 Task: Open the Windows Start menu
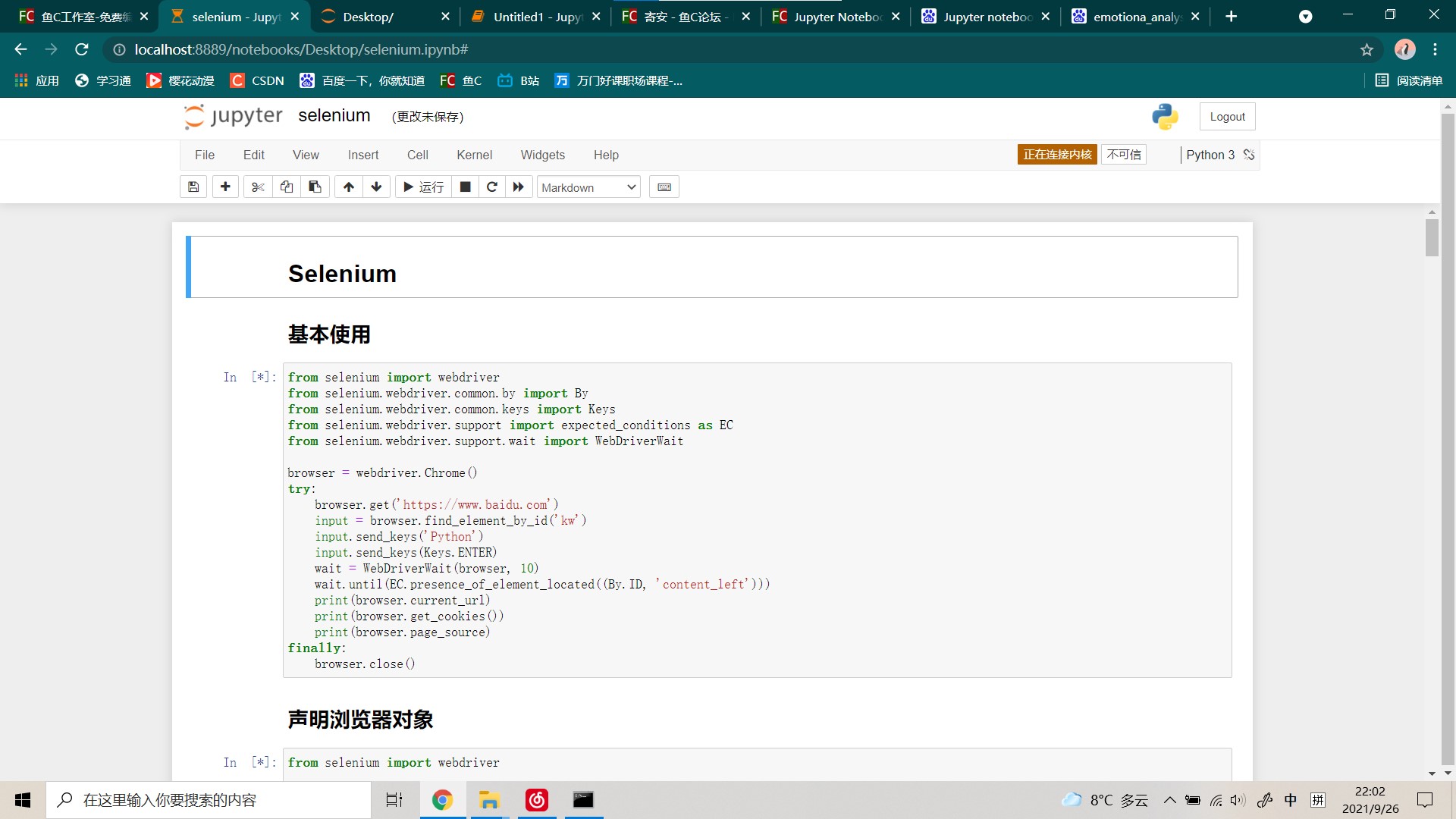(23, 800)
